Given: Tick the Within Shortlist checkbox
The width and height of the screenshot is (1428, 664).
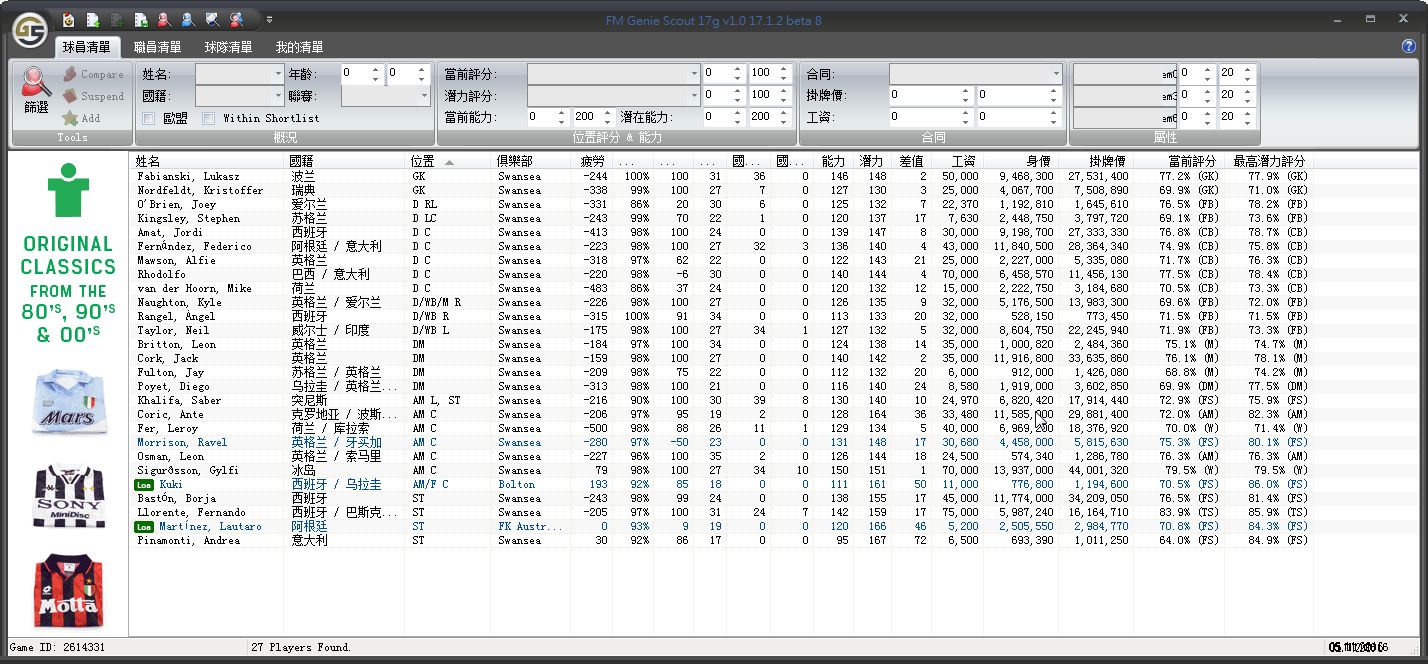Looking at the screenshot, I should click(209, 118).
